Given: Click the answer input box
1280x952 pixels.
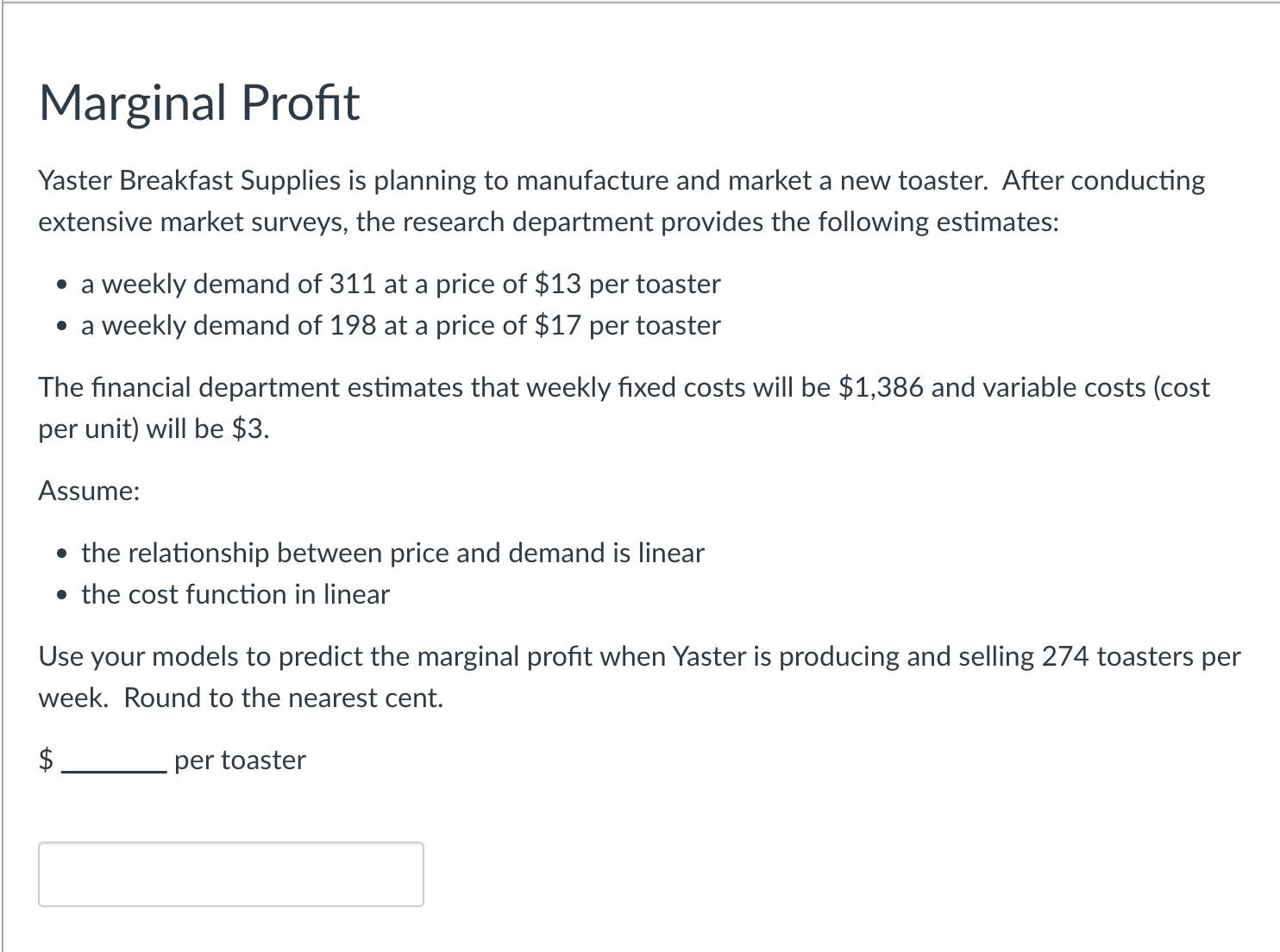Looking at the screenshot, I should pos(231,874).
